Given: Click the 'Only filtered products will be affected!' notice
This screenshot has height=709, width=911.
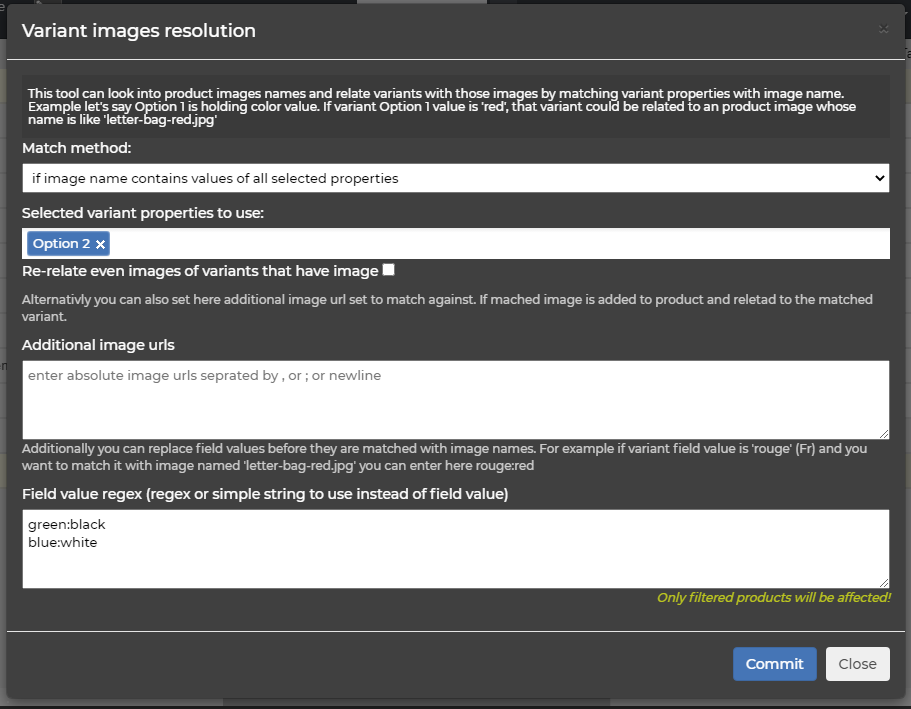Looking at the screenshot, I should 773,597.
